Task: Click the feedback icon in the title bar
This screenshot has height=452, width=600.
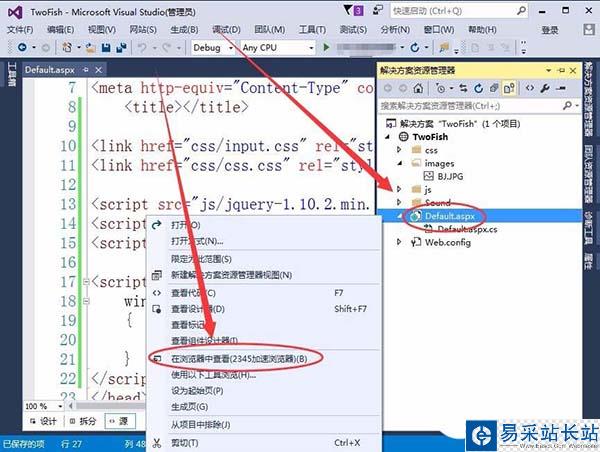Action: (378, 10)
